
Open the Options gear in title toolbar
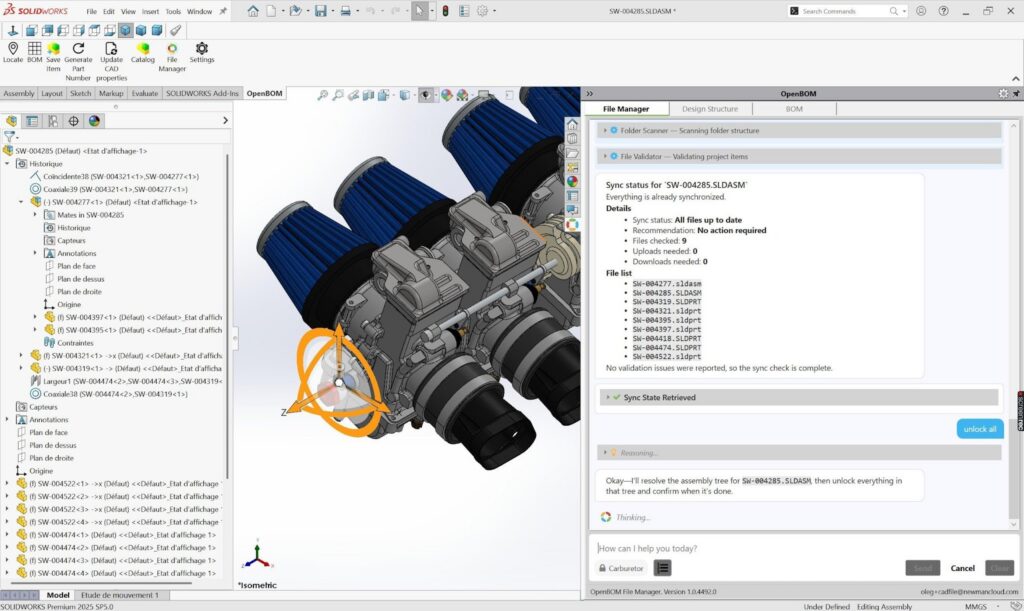pos(482,11)
